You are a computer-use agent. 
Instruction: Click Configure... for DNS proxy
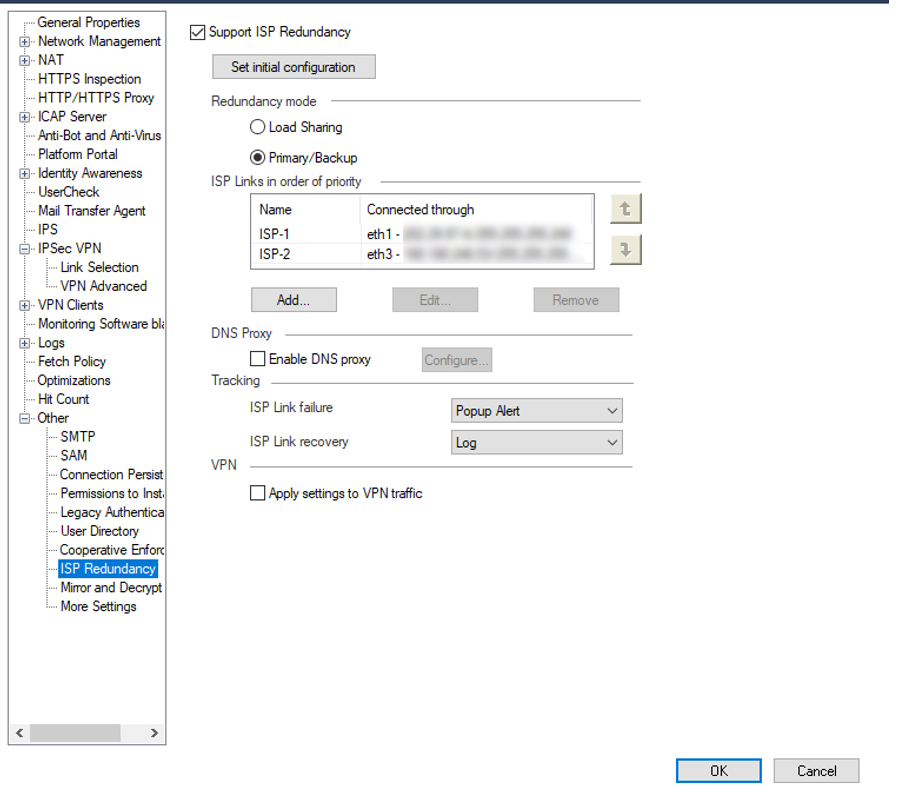tap(456, 360)
